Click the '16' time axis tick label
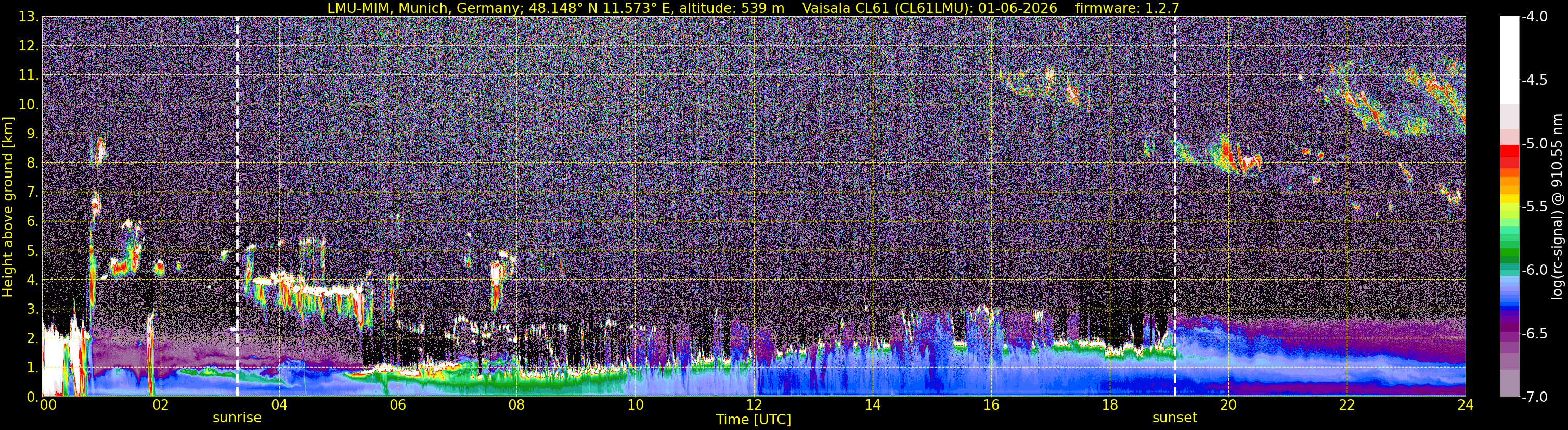This screenshot has width=1568, height=430. 991,405
